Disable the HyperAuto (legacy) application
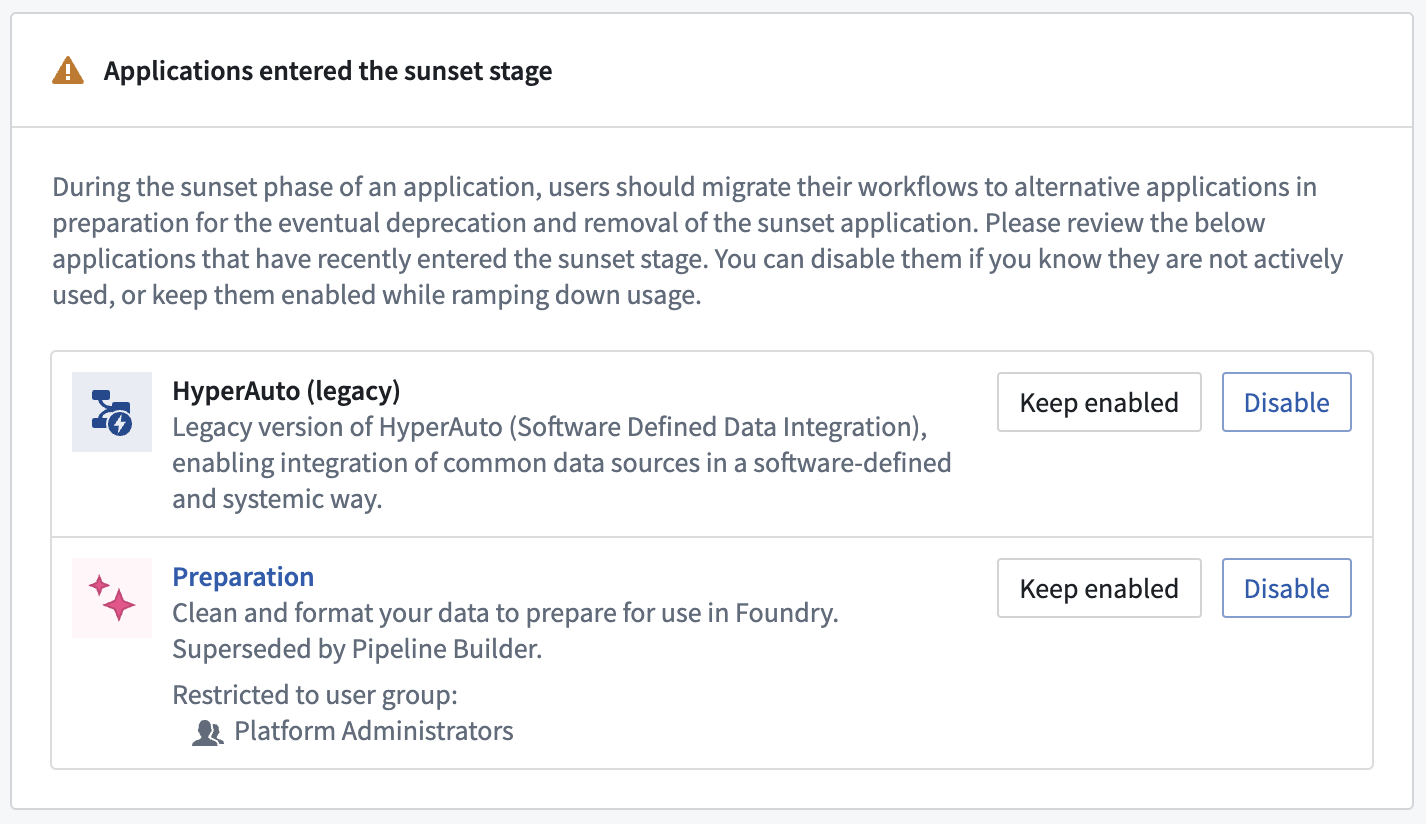 (1287, 402)
